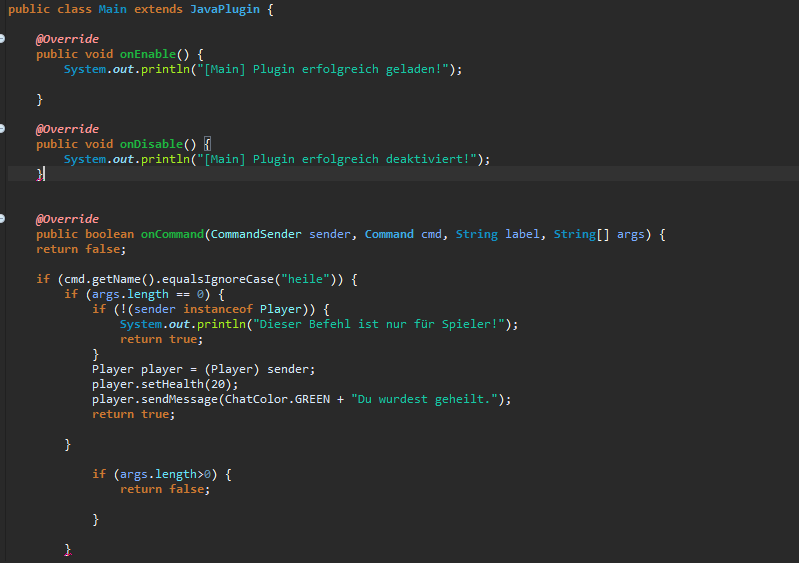Click the onDisable method name

(x=151, y=144)
